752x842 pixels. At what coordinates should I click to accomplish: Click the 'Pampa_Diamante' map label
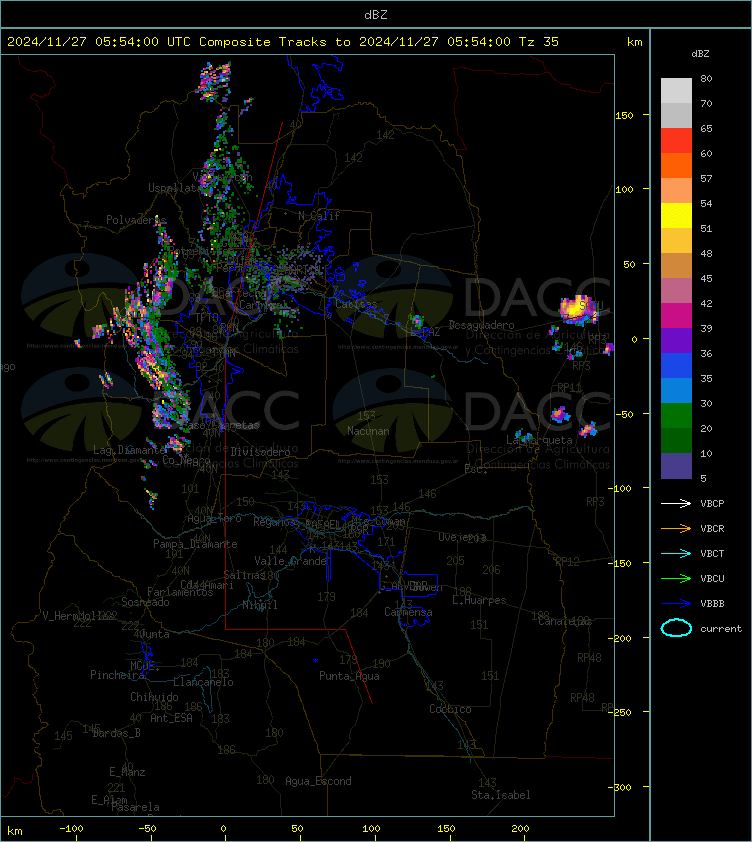coord(195,544)
